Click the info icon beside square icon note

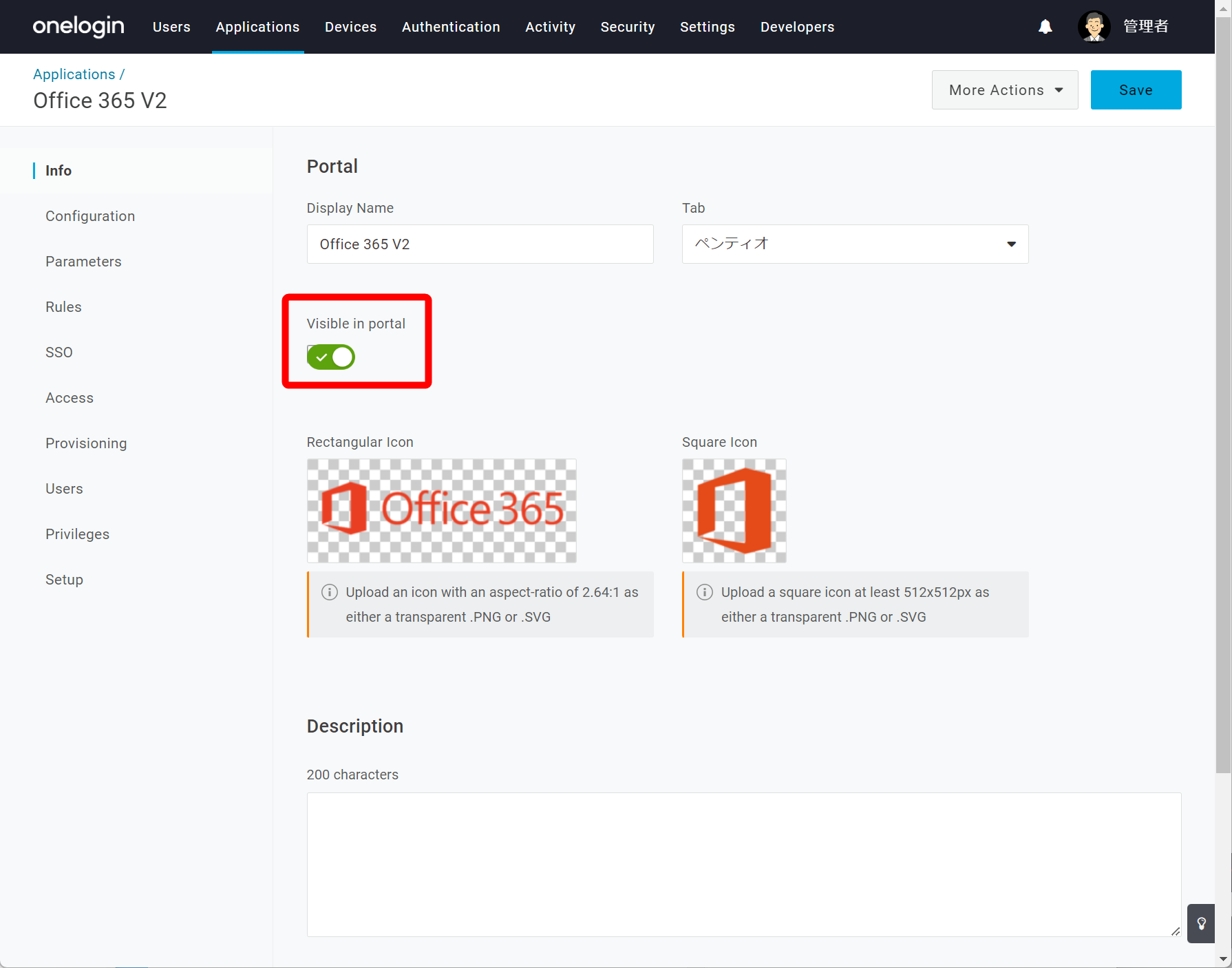pyautogui.click(x=705, y=592)
